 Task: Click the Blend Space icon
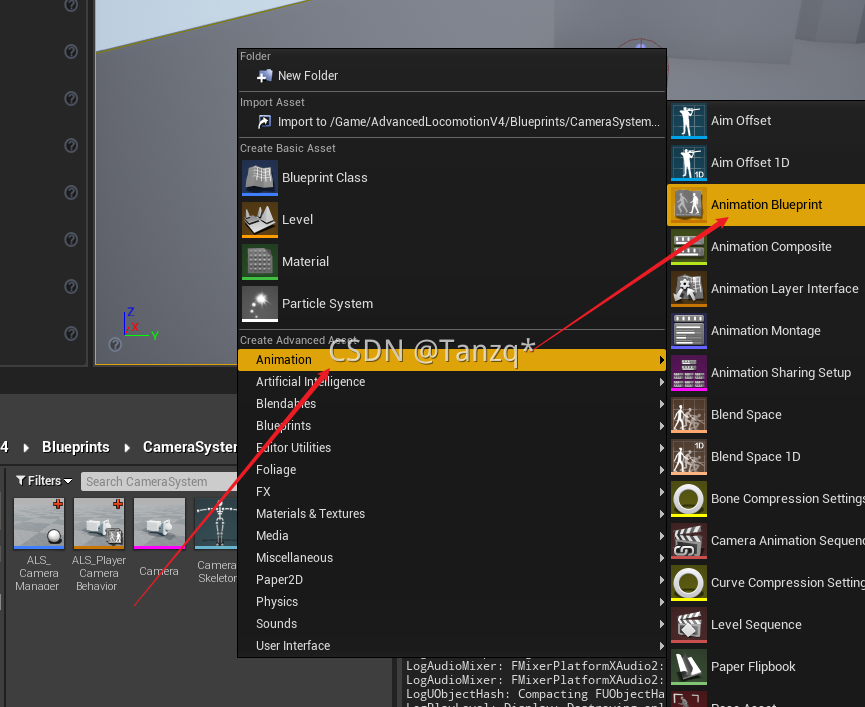688,415
